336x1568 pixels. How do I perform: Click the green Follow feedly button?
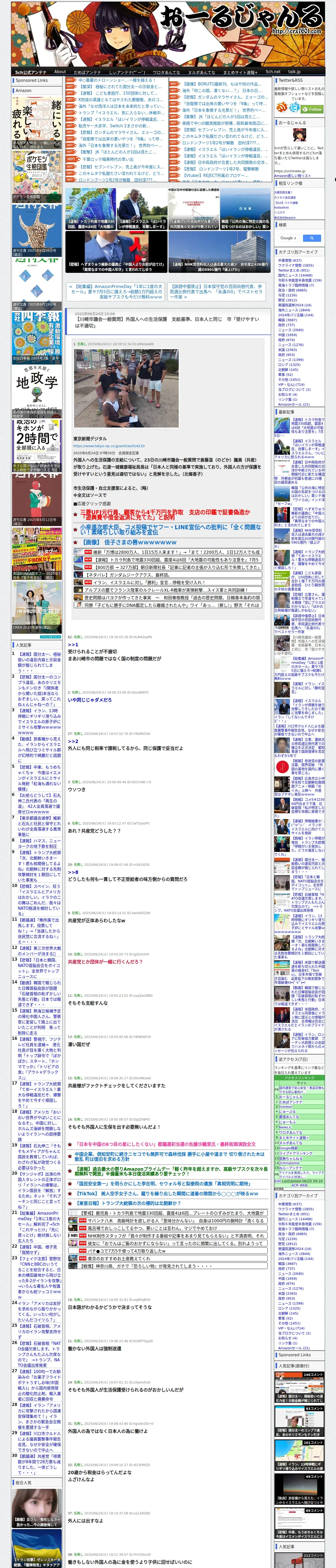click(x=313, y=109)
